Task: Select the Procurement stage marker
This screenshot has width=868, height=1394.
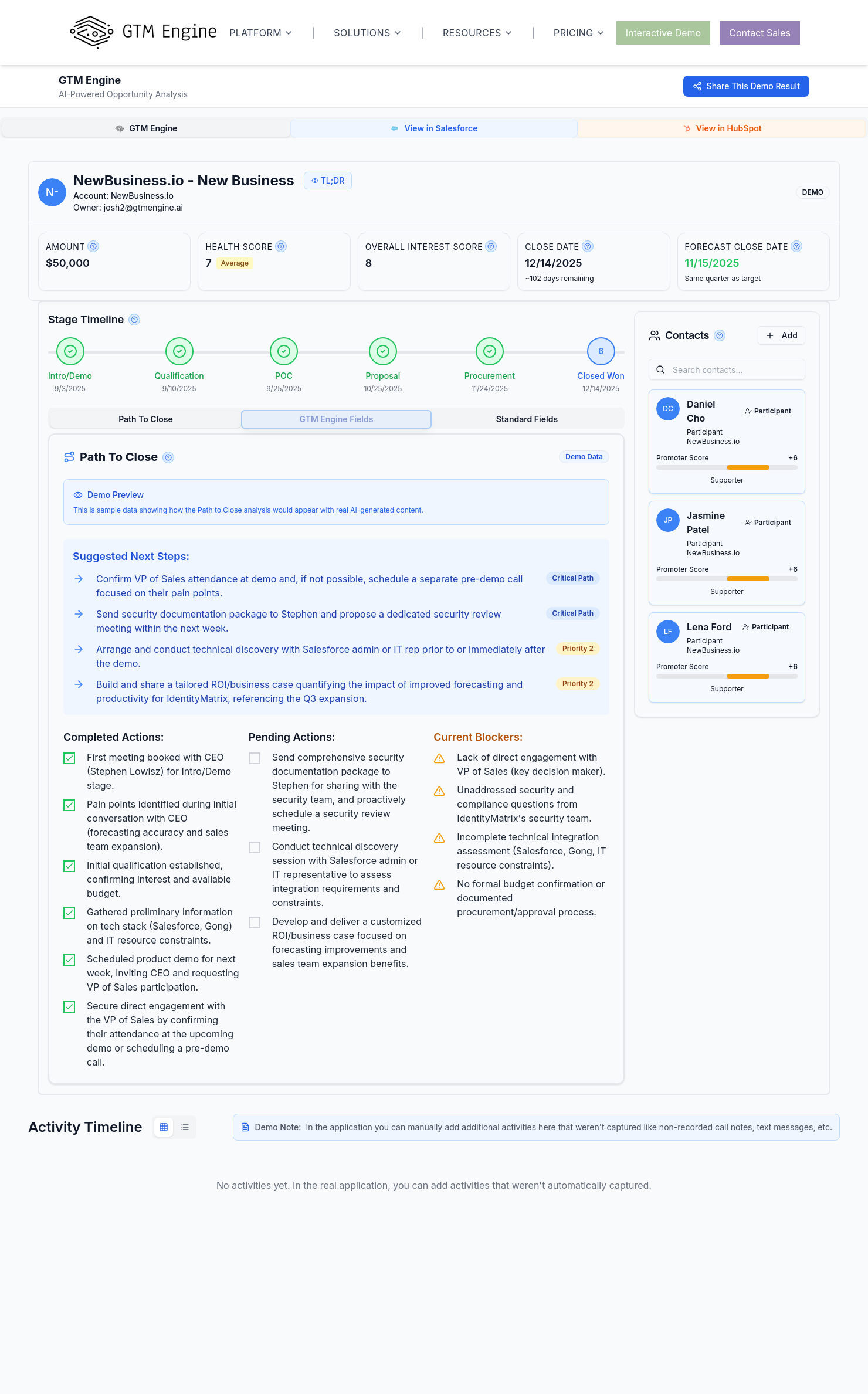Action: [x=490, y=351]
